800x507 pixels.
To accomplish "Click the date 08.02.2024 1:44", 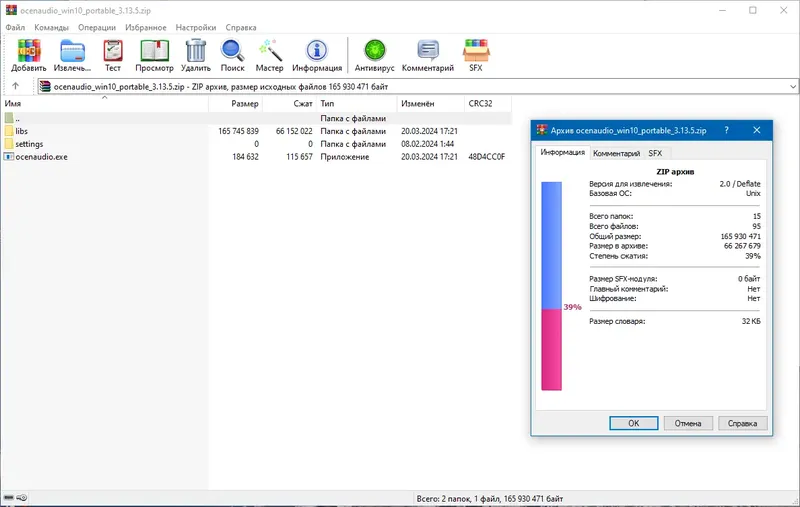I will pos(428,144).
